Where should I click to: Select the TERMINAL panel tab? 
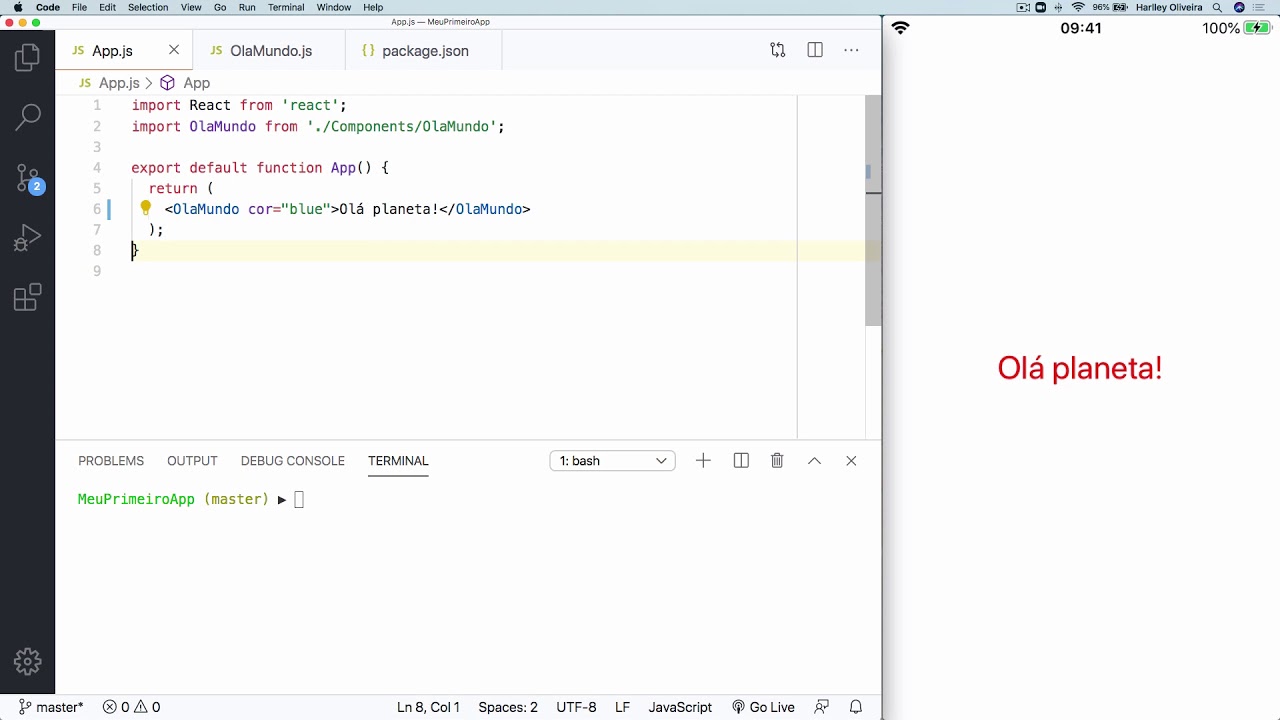coord(398,461)
